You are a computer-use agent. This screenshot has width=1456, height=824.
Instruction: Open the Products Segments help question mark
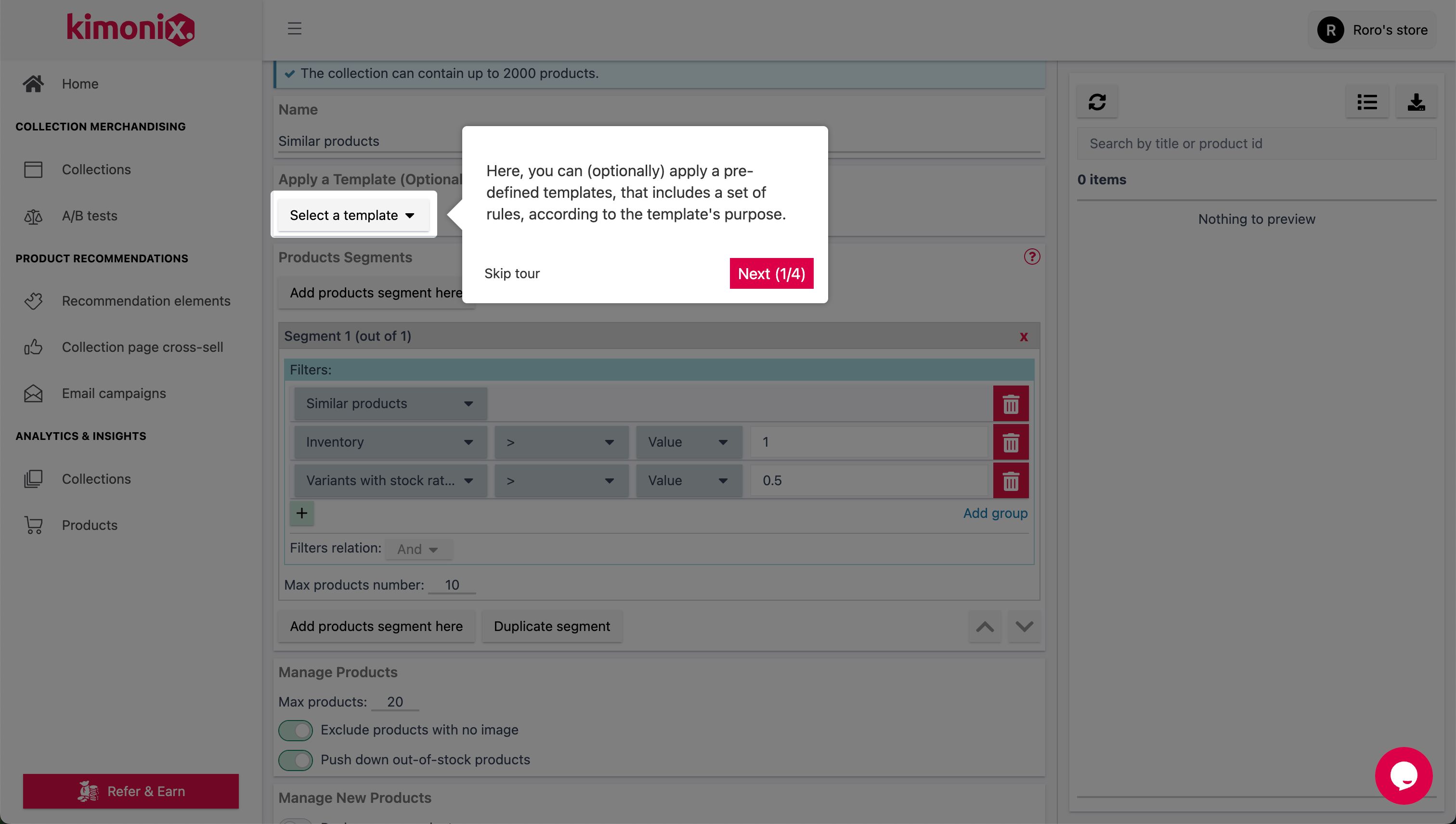point(1031,257)
